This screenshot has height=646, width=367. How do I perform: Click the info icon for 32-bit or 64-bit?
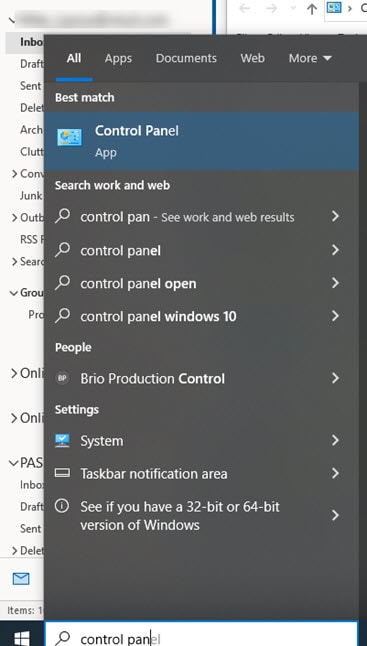(62, 506)
